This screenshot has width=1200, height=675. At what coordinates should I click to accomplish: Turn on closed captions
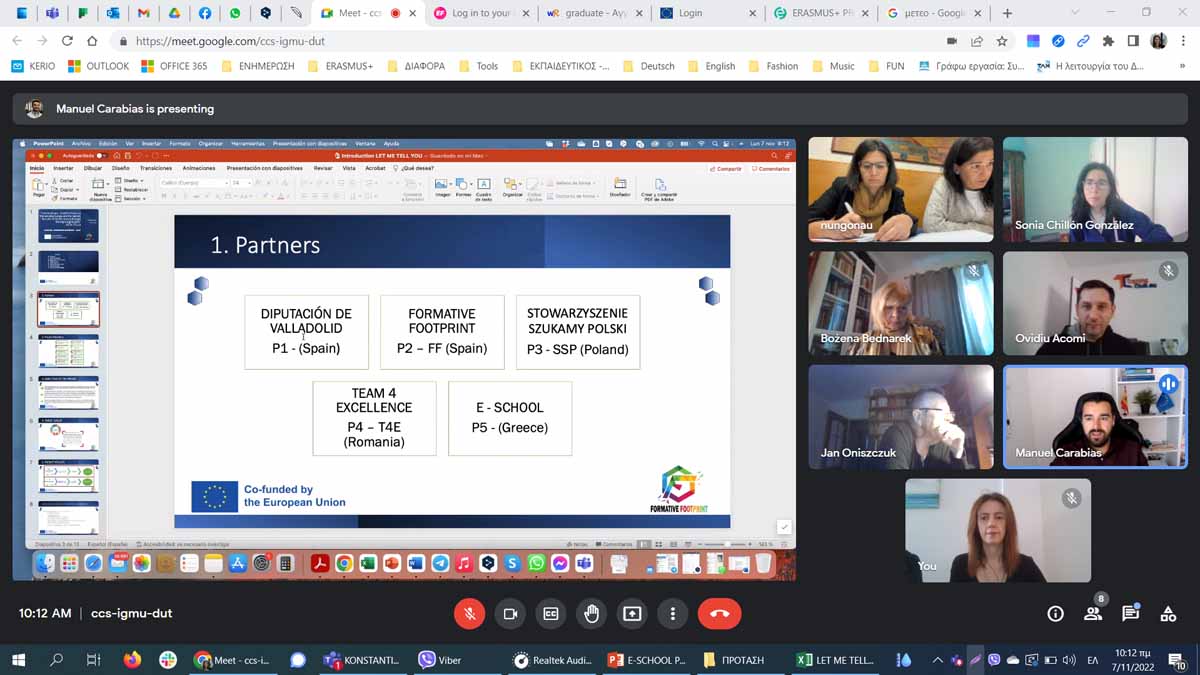pos(550,613)
